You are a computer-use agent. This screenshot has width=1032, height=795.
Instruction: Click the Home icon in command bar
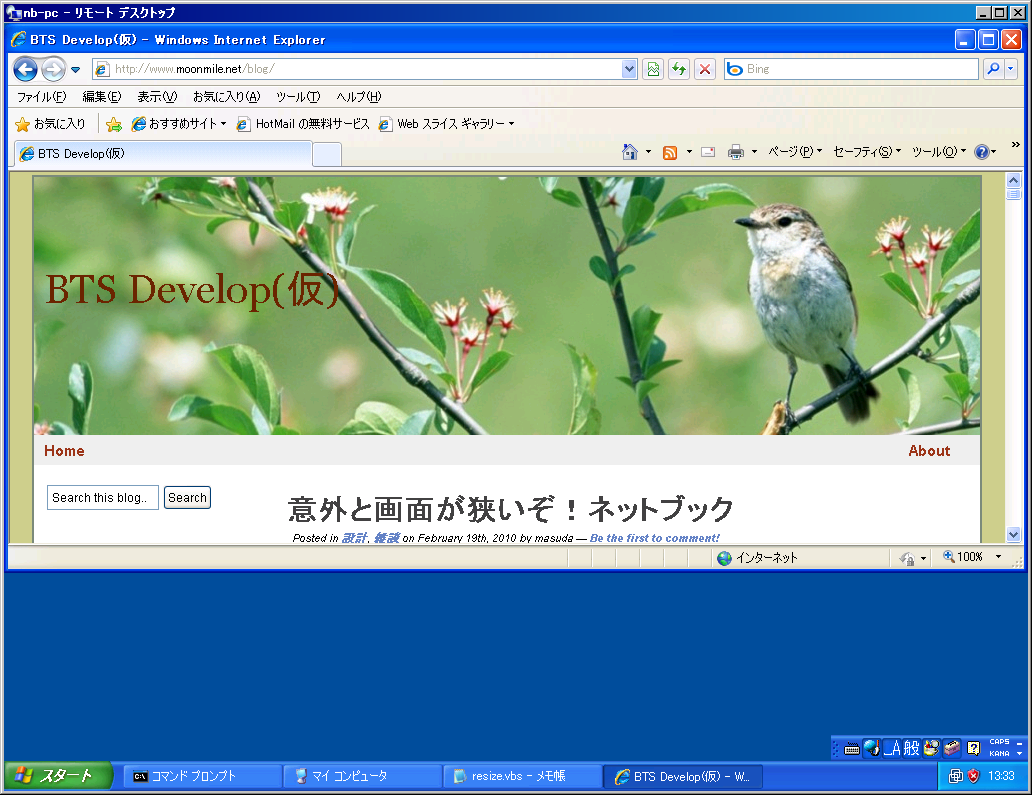pyautogui.click(x=630, y=152)
